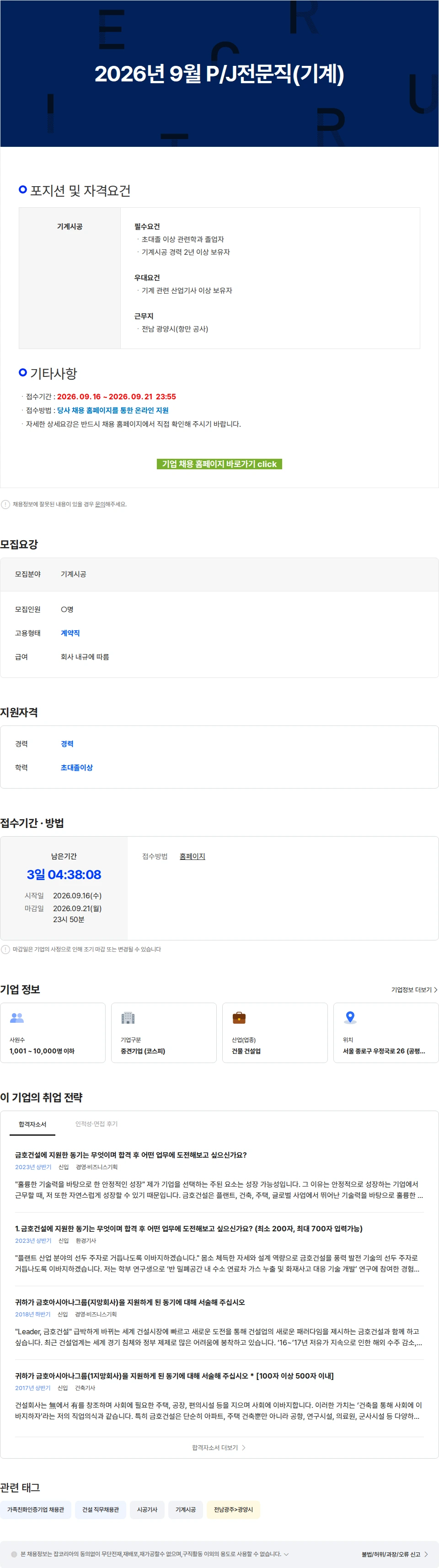The width and height of the screenshot is (439, 1568).
Task: Select the 합격자소서 tab
Action: click(x=32, y=1124)
